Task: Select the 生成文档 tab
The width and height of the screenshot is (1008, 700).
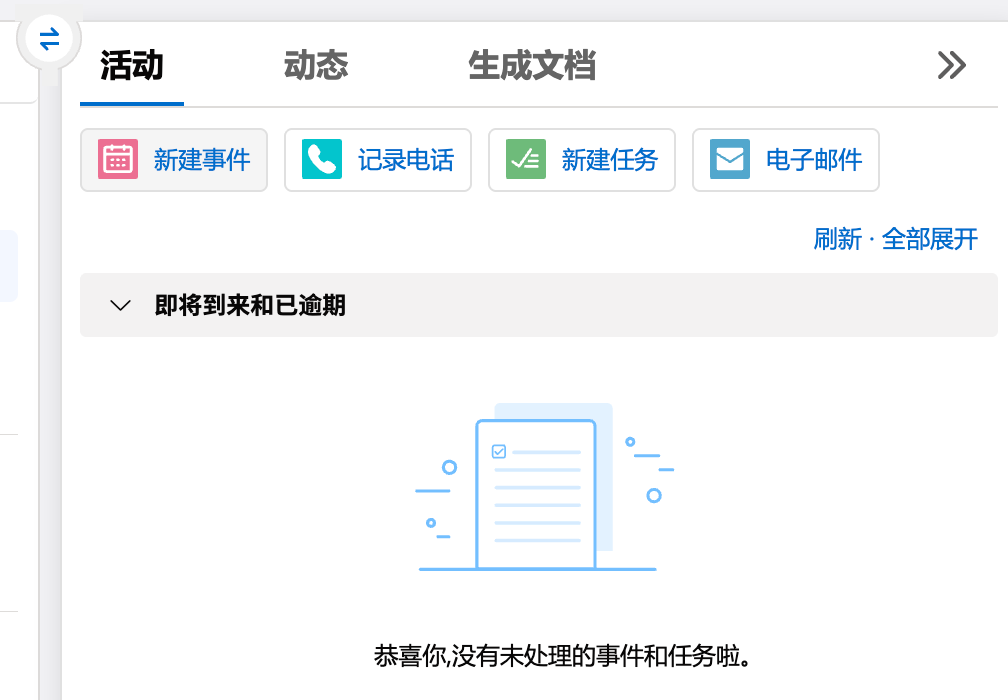Action: 532,66
